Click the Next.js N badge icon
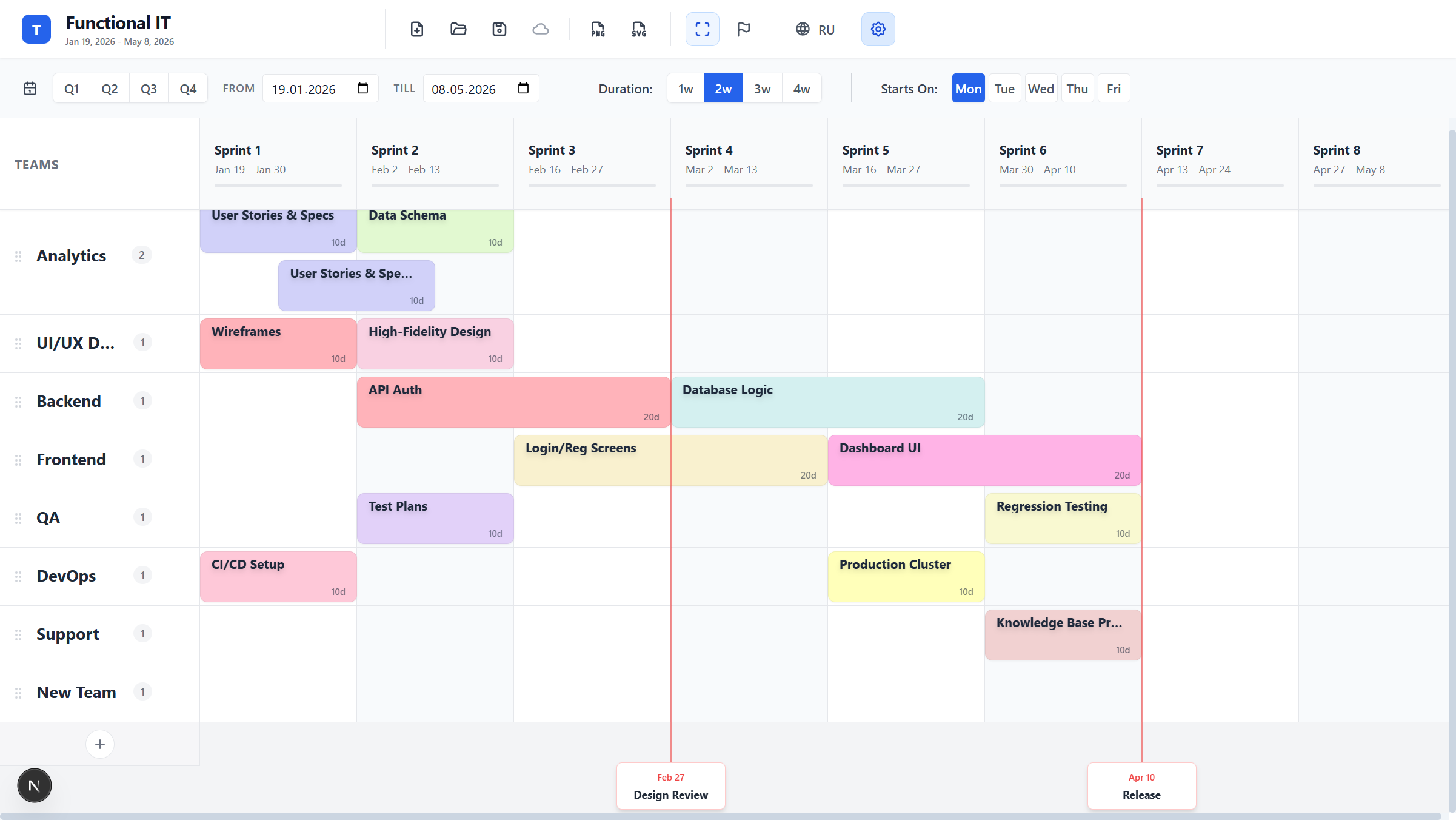Image resolution: width=1456 pixels, height=820 pixels. (35, 785)
